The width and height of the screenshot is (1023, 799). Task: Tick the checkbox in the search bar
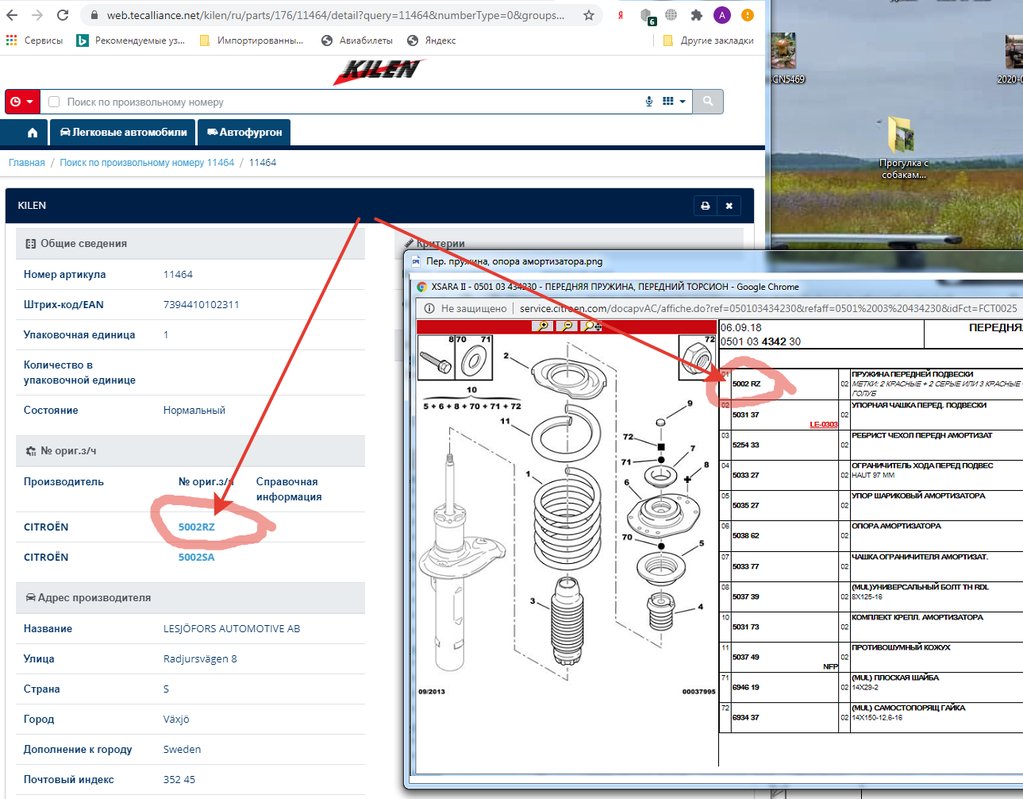[x=54, y=102]
